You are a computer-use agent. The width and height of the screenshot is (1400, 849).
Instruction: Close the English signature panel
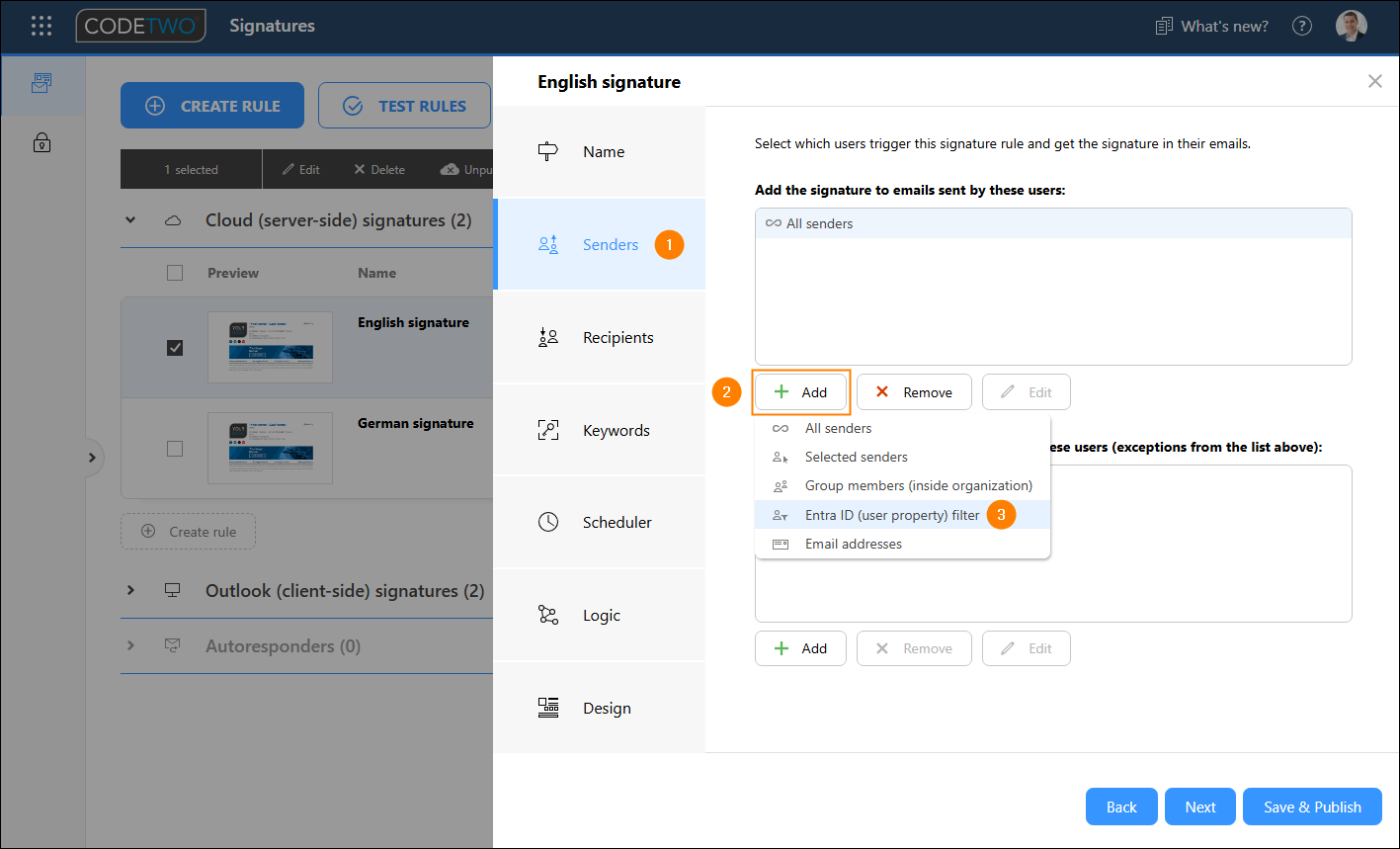(1374, 81)
